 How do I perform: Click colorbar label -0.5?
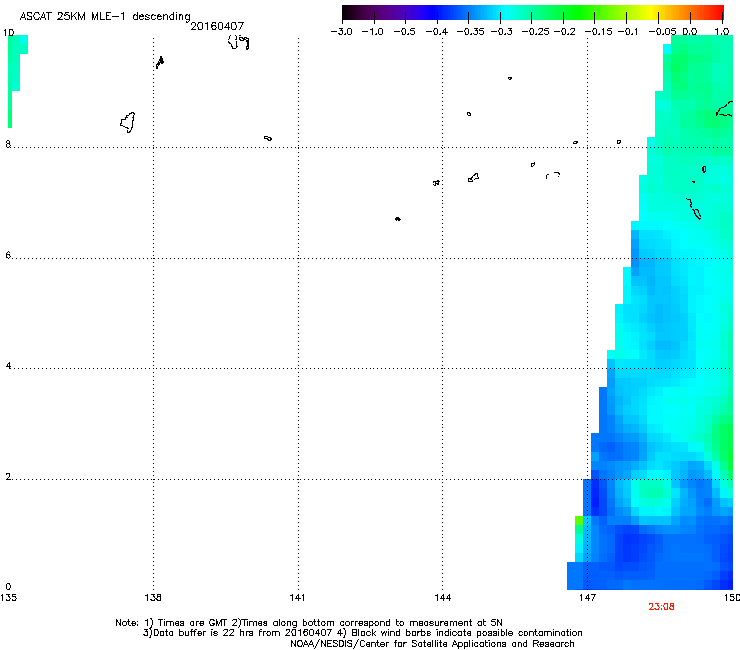[404, 32]
